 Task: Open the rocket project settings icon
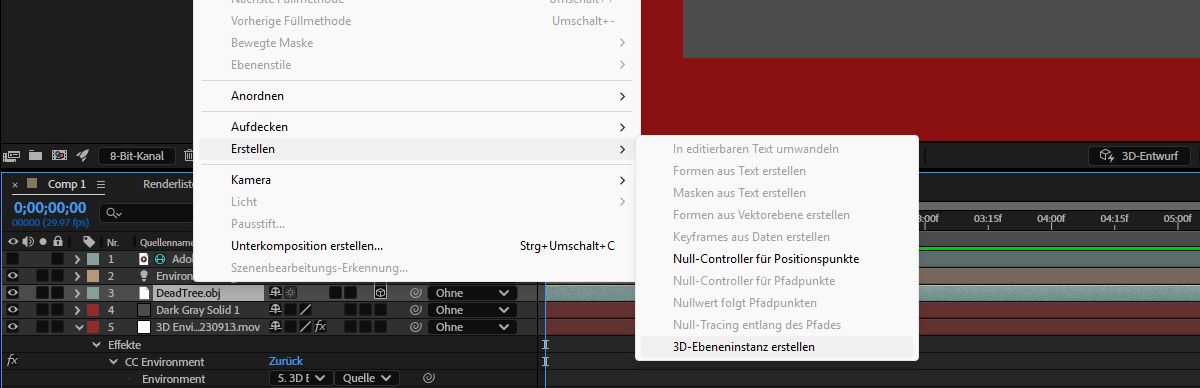[x=83, y=156]
